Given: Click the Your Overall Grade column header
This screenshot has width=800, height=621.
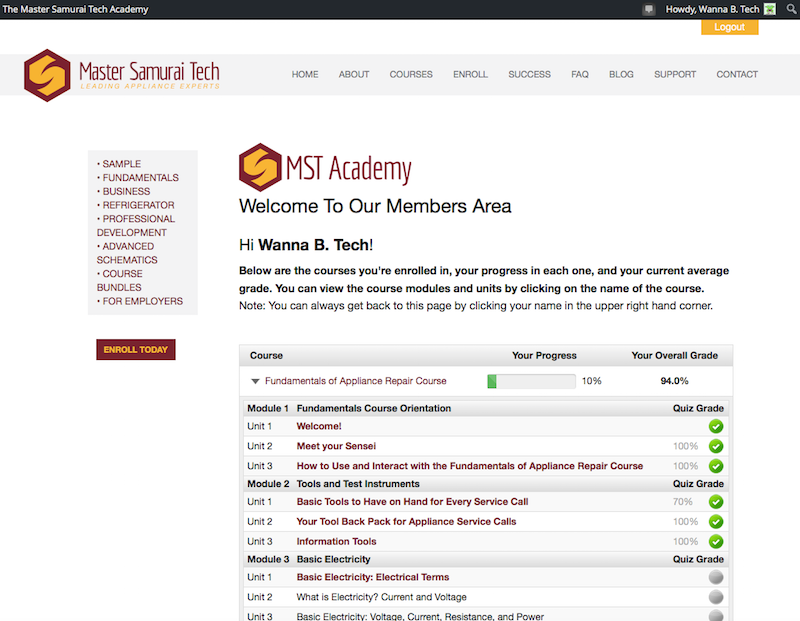Looking at the screenshot, I should coord(674,356).
